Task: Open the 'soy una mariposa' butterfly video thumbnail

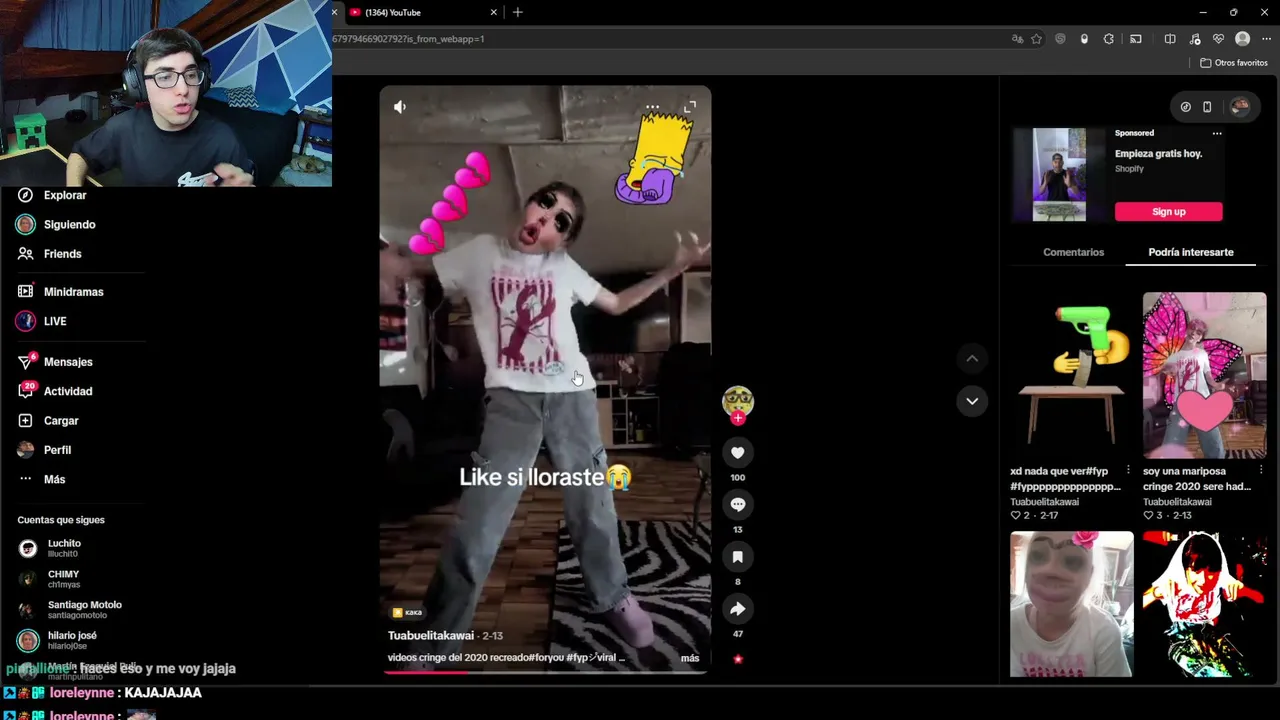Action: [1204, 375]
